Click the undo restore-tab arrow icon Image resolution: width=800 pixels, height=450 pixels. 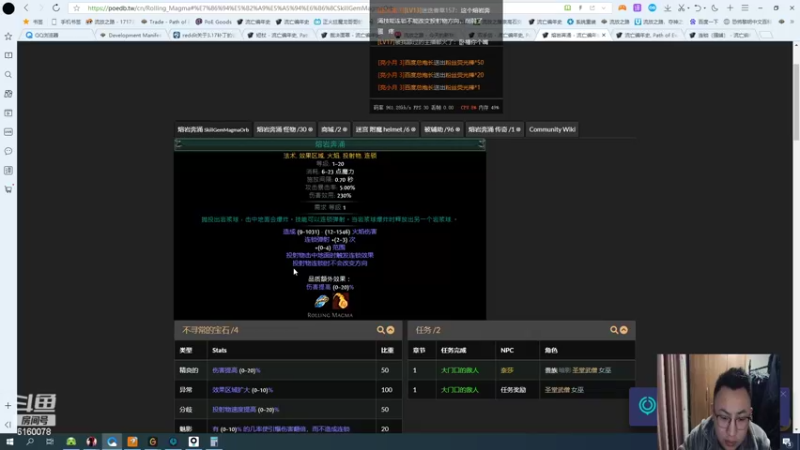point(697,8)
